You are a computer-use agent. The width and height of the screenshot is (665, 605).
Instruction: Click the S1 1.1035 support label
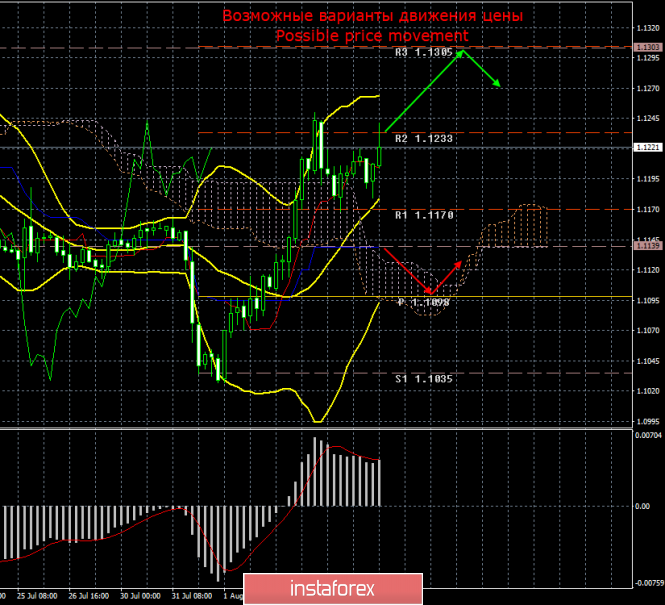pos(424,379)
